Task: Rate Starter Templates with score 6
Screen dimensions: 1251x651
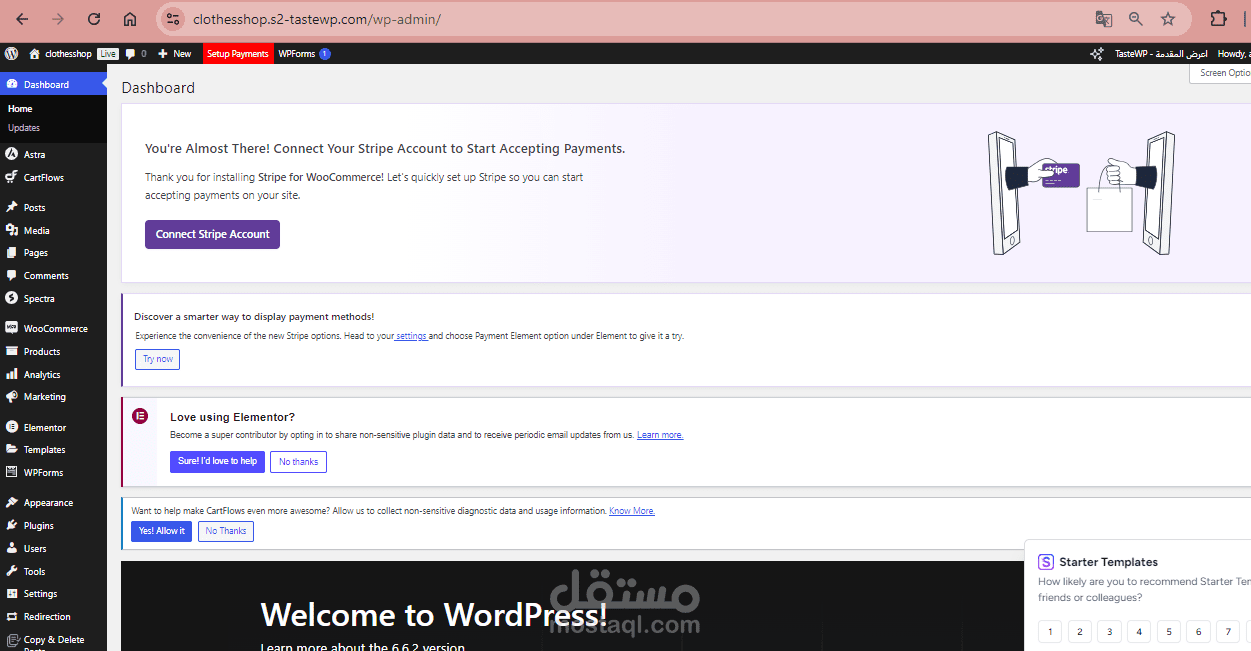Action: click(1198, 631)
